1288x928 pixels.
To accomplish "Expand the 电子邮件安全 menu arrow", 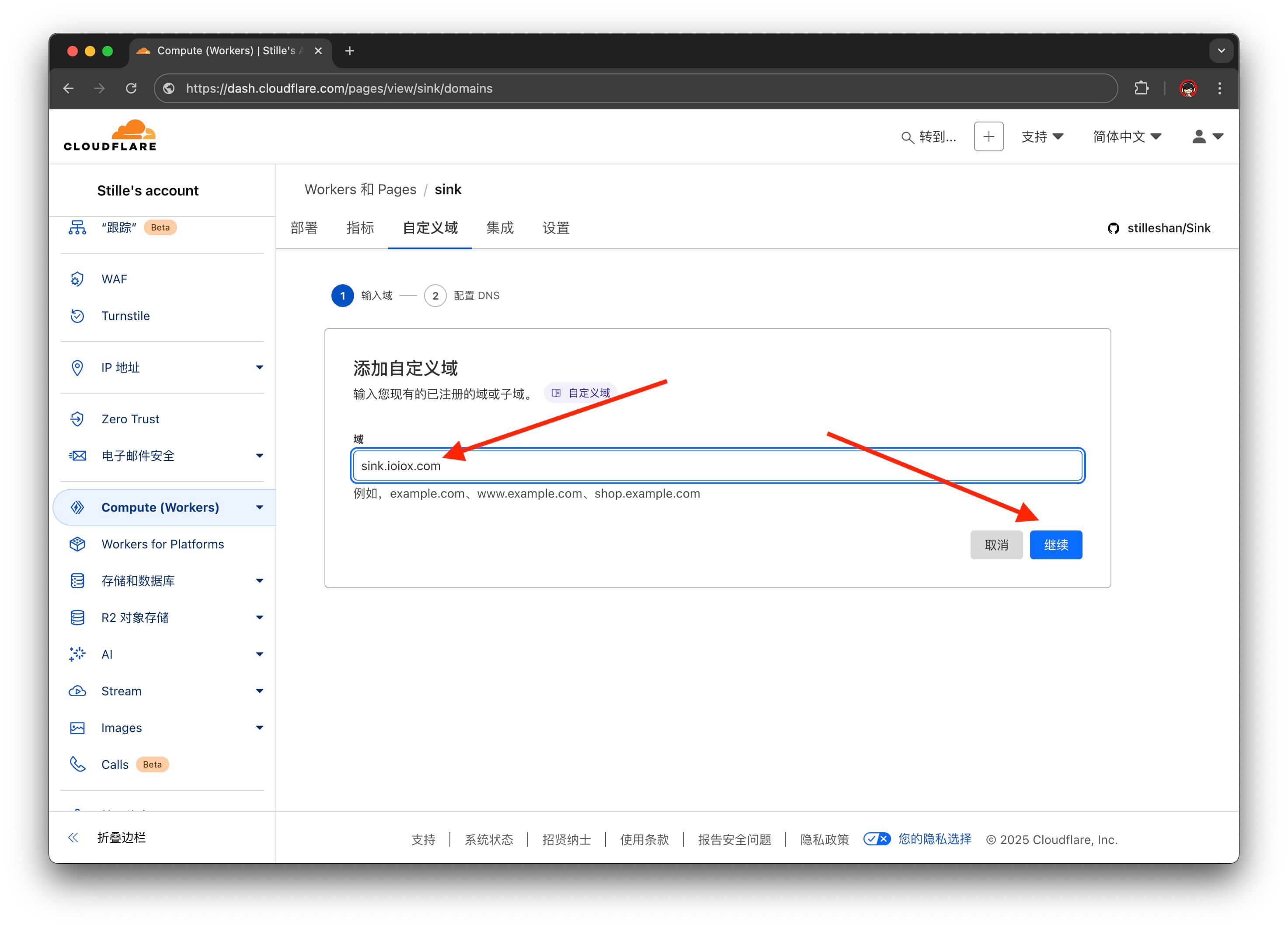I will [260, 456].
